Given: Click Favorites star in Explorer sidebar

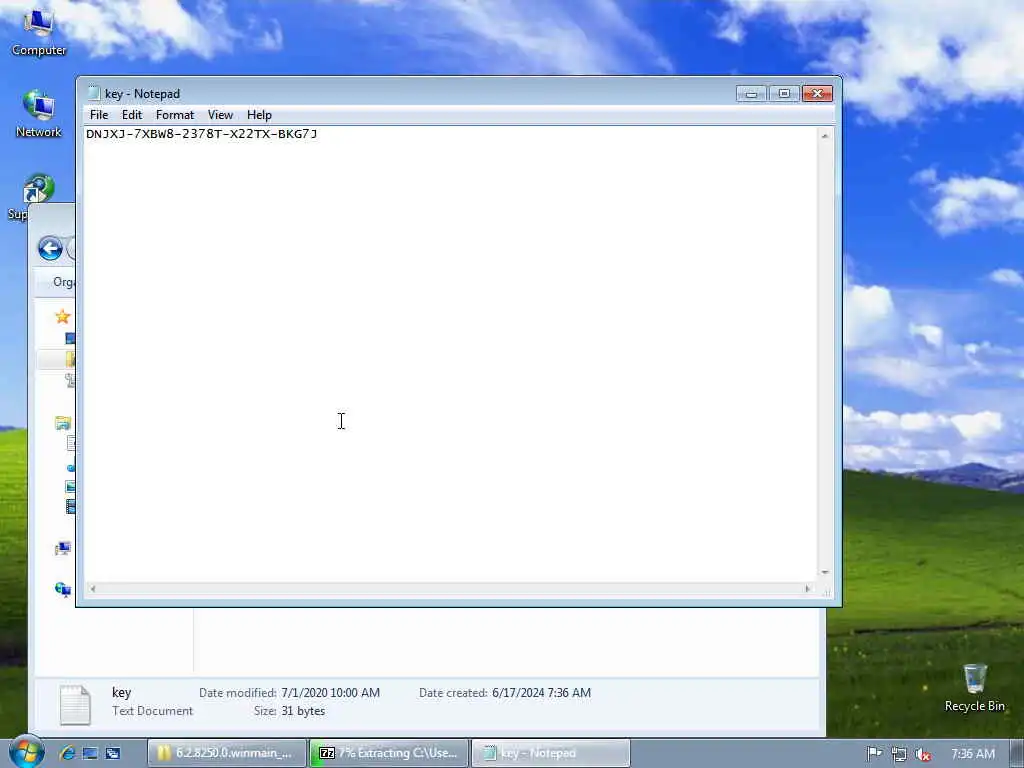Looking at the screenshot, I should (x=63, y=317).
